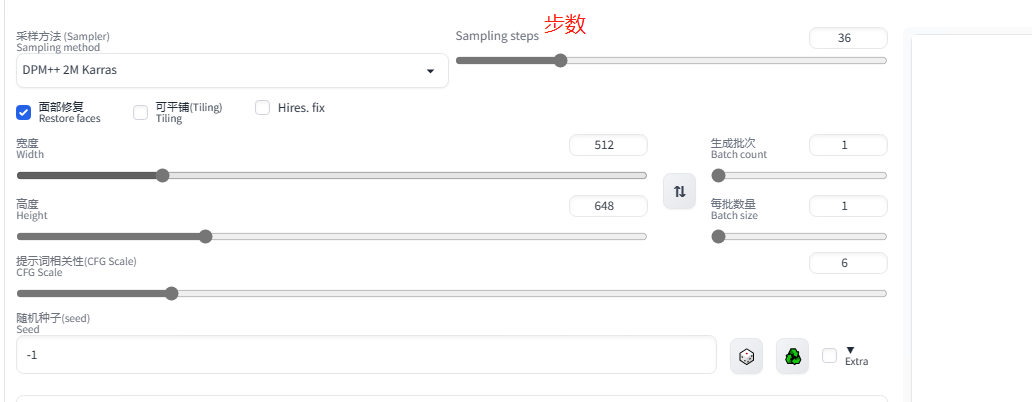The image size is (1032, 402).
Task: Click the Sampling steps slider handle
Action: pyautogui.click(x=560, y=60)
